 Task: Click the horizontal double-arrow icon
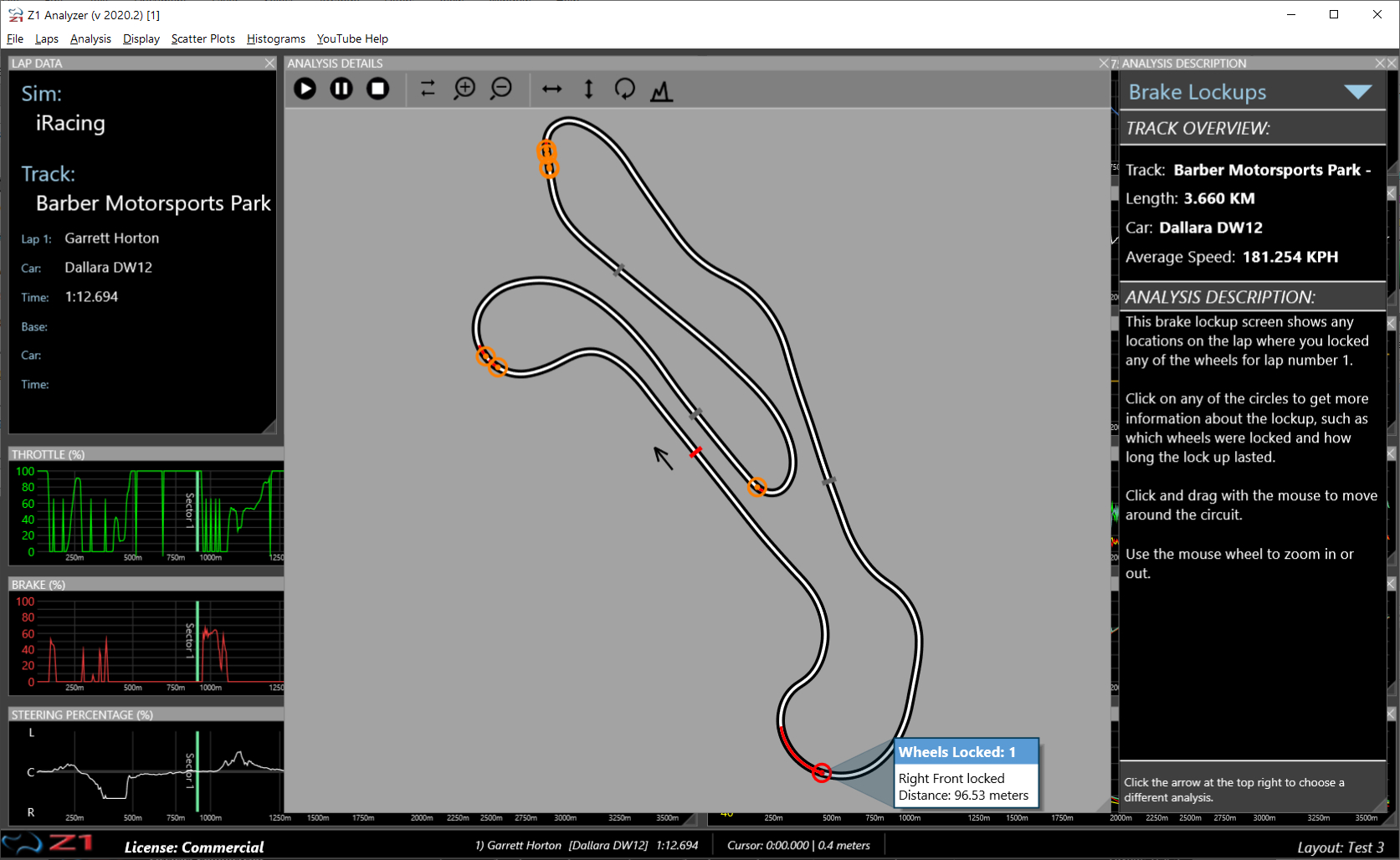point(552,89)
